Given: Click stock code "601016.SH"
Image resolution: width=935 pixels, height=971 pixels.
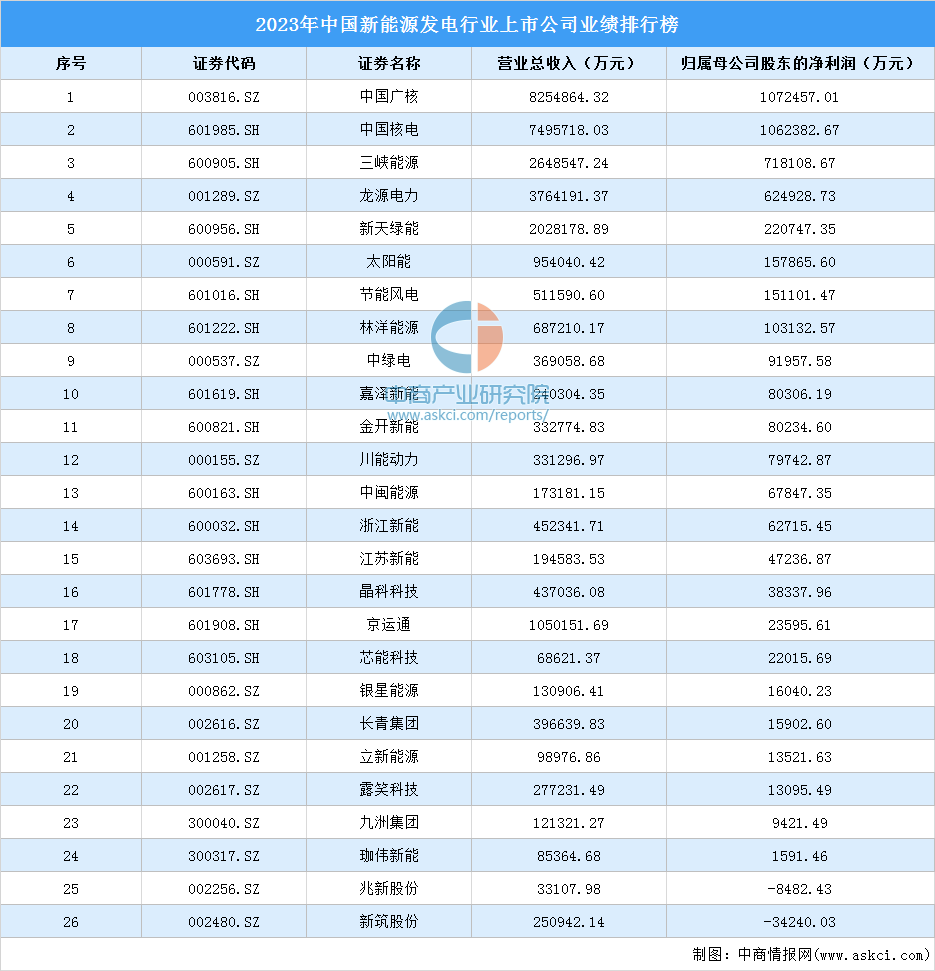Looking at the screenshot, I should (224, 295).
